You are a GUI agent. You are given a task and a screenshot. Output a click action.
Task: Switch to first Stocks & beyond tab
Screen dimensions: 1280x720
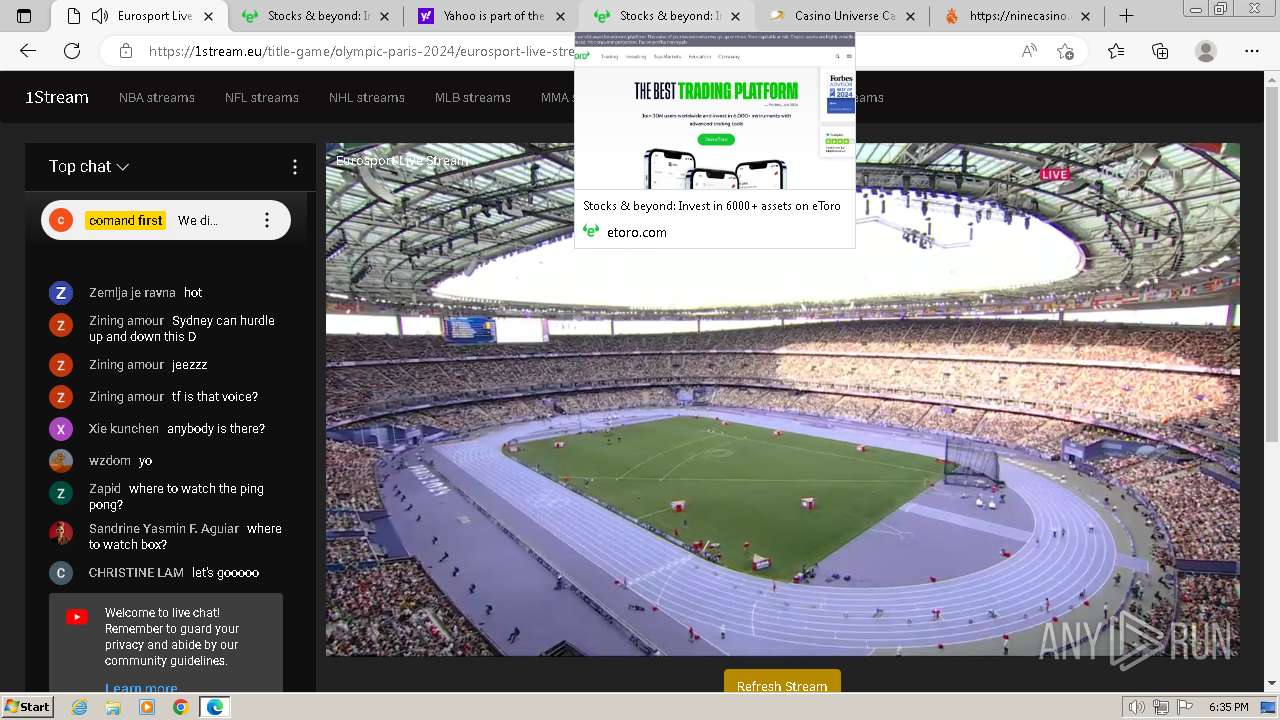tap(317, 16)
